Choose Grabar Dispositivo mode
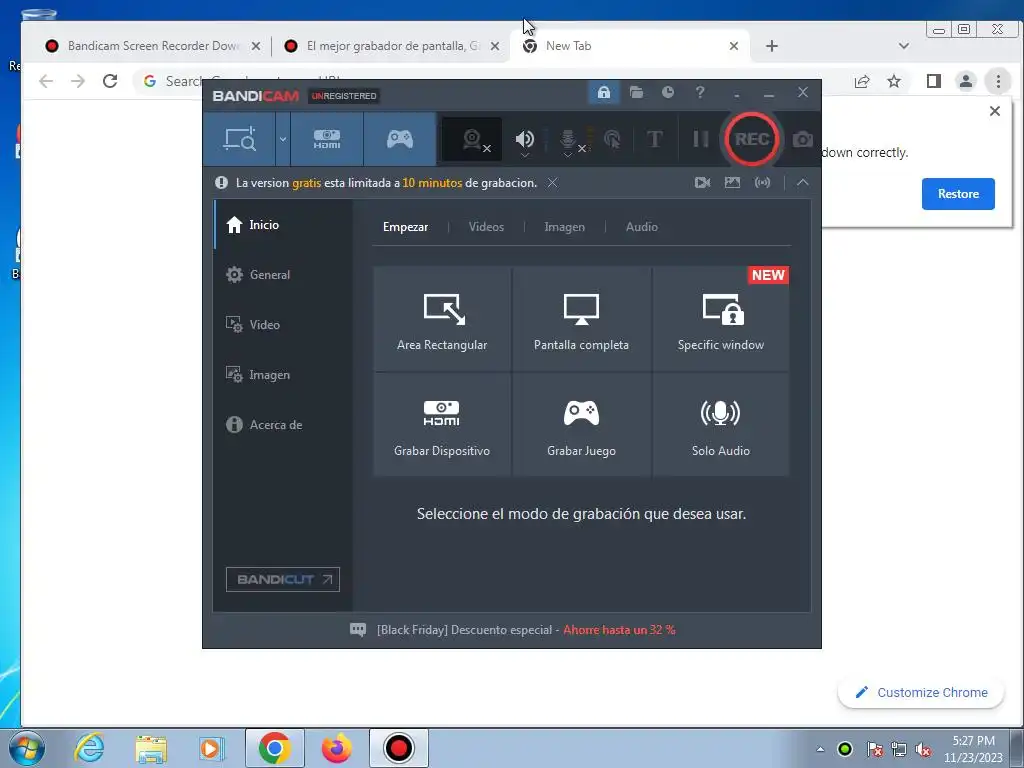Screen dimensions: 1024x768 coord(442,424)
